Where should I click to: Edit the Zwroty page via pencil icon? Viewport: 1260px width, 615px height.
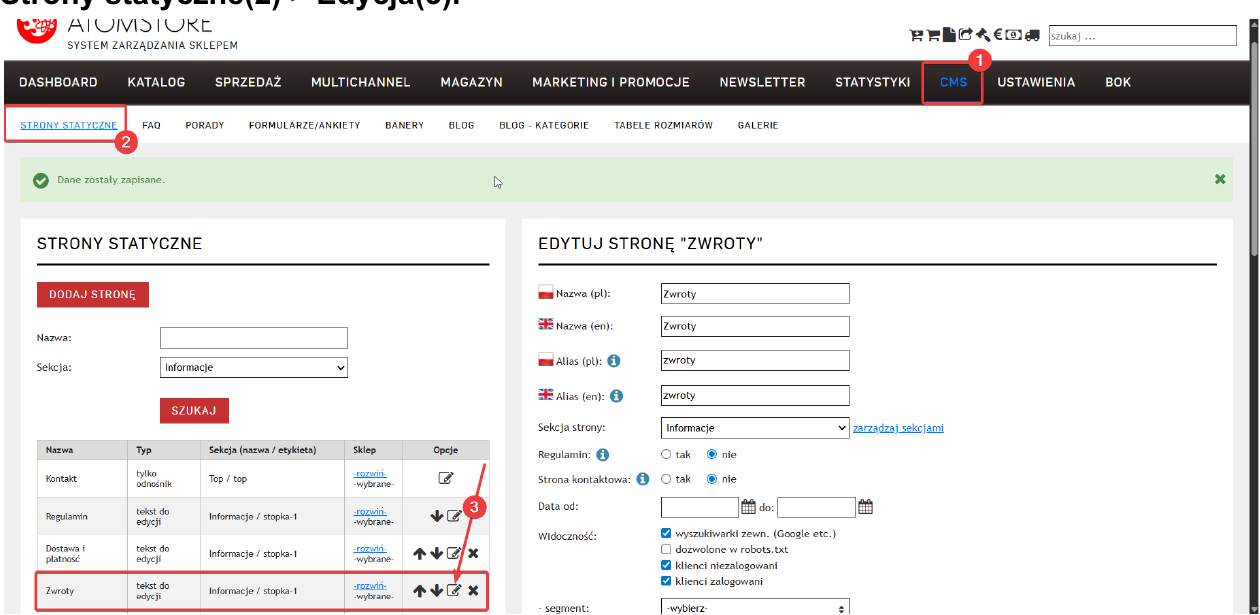(454, 590)
